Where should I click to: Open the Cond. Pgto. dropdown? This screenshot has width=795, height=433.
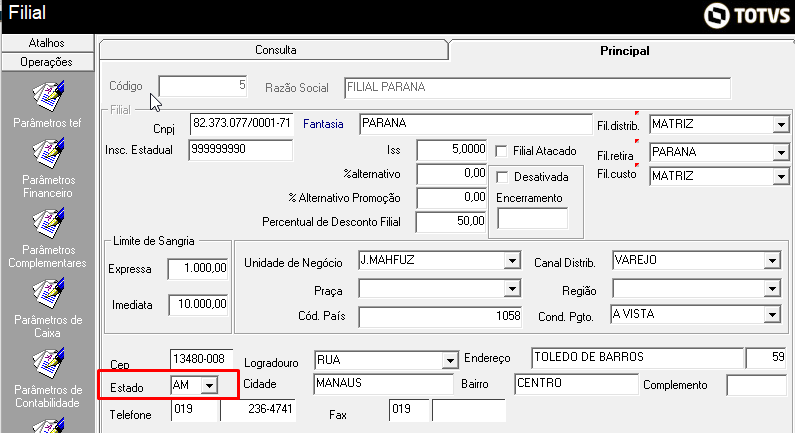pyautogui.click(x=772, y=315)
